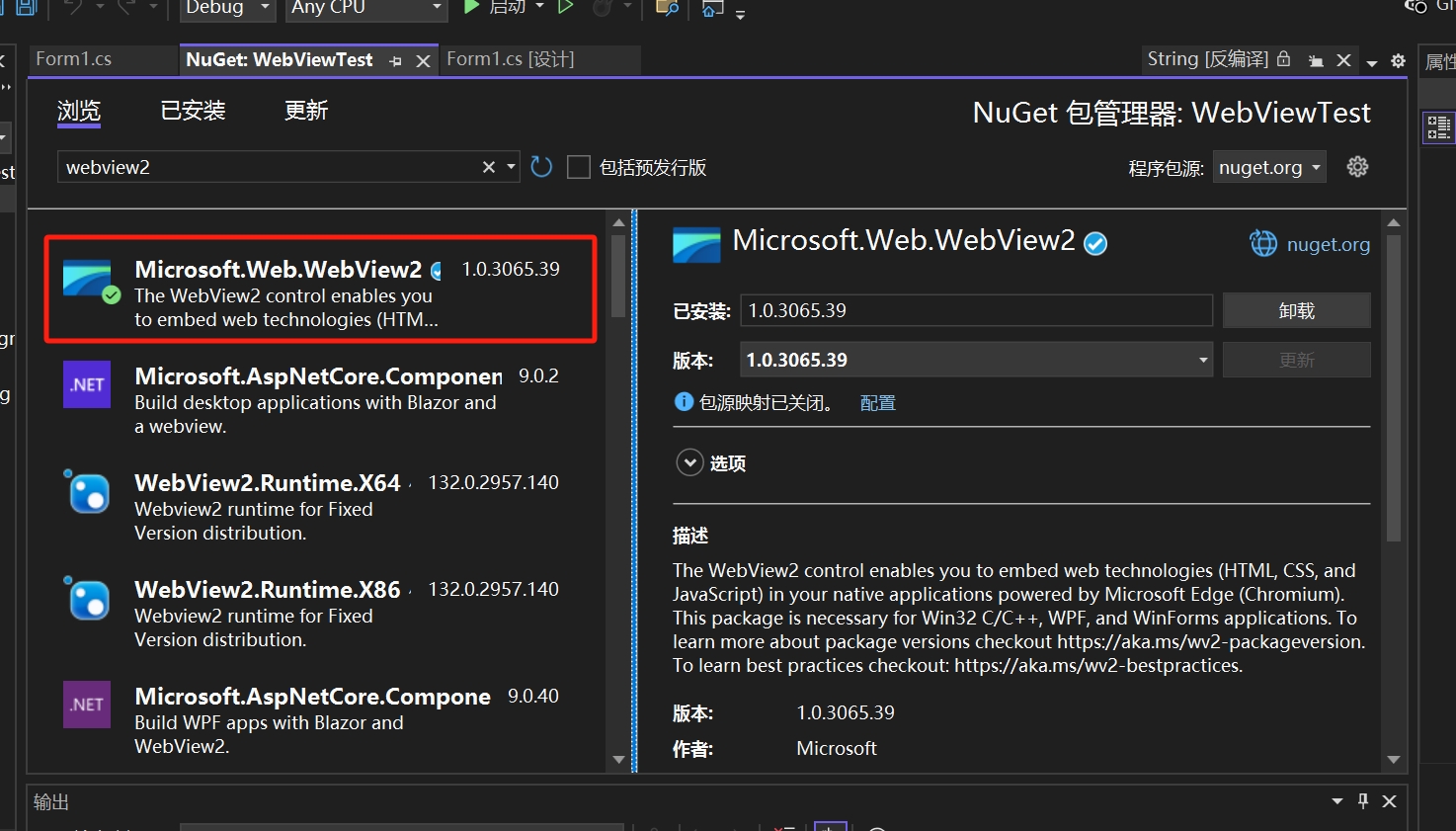Switch to the Browse tab
The image size is (1456, 831).
79,111
